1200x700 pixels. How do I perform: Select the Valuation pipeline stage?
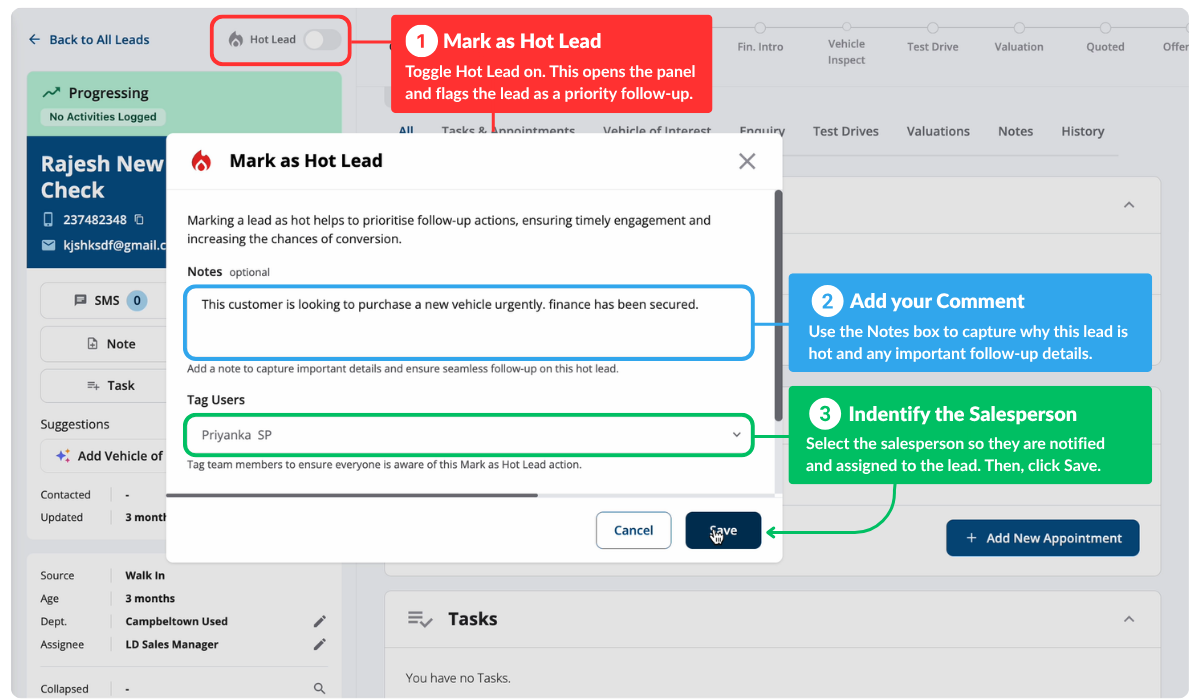(1019, 39)
